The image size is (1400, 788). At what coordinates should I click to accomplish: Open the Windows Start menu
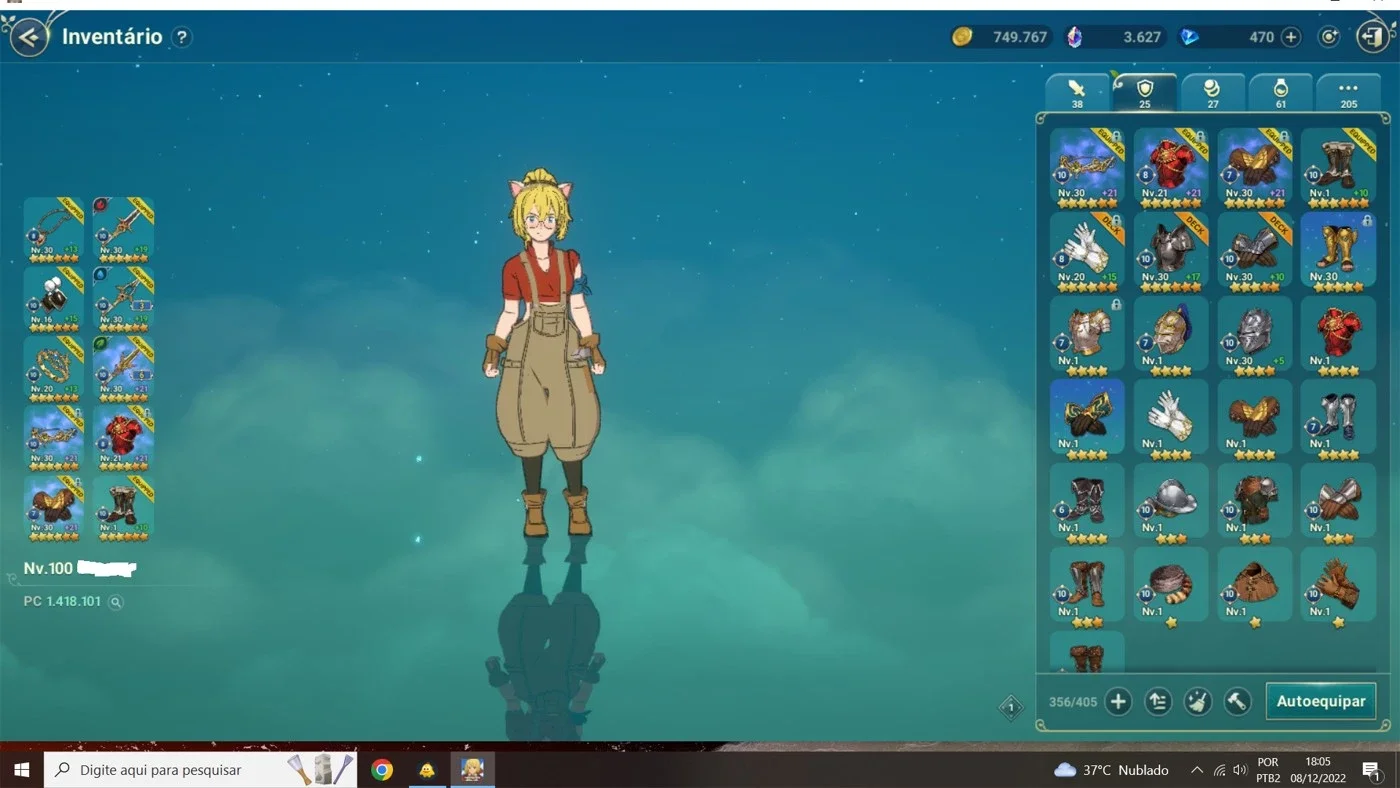pyautogui.click(x=21, y=770)
